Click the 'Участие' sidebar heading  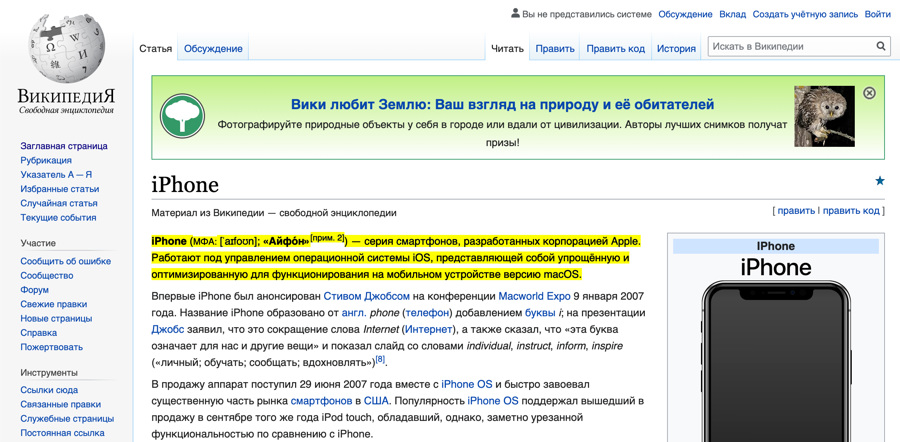click(38, 243)
